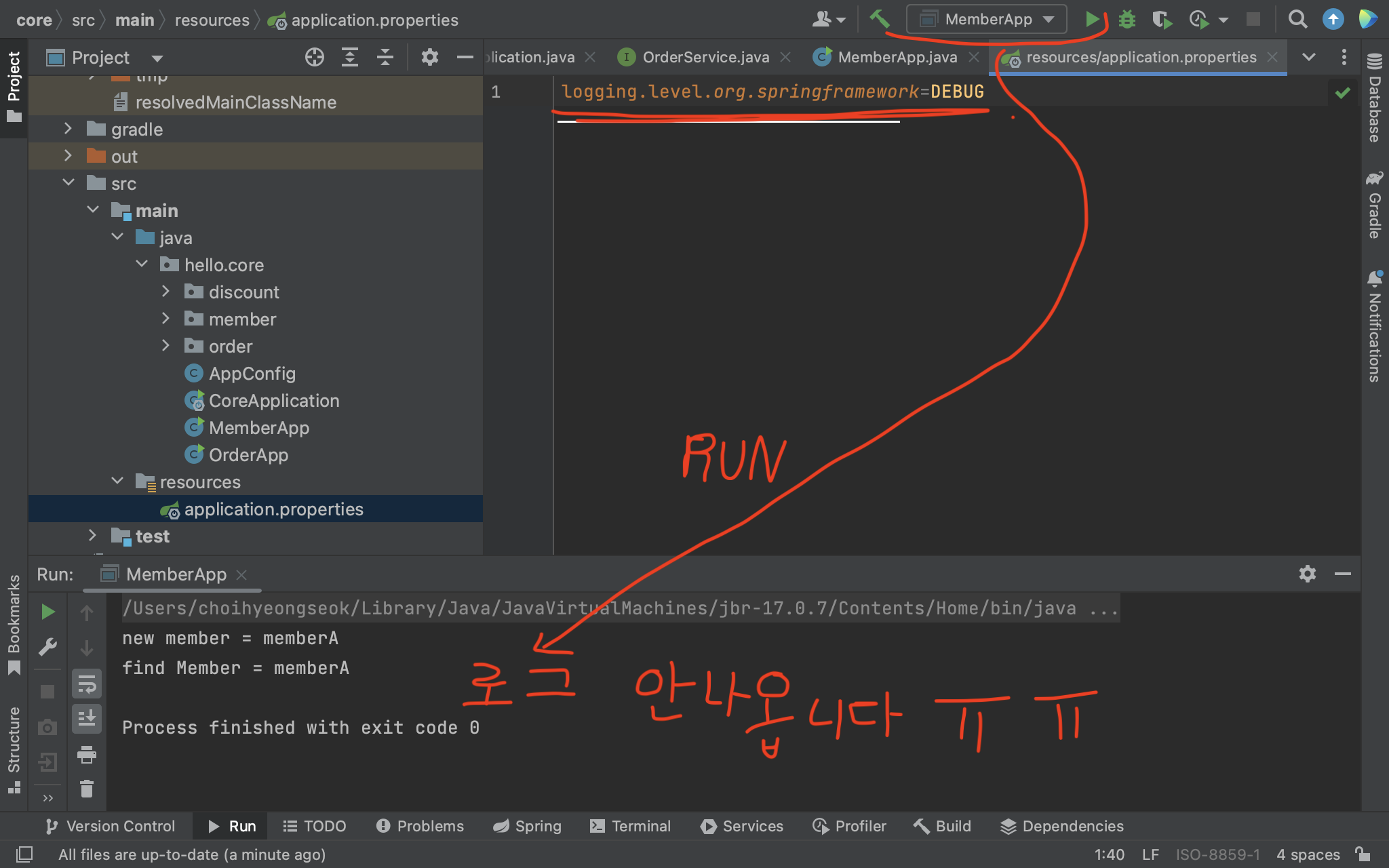
Task: Expand all nodes in Project panel
Action: click(x=350, y=58)
